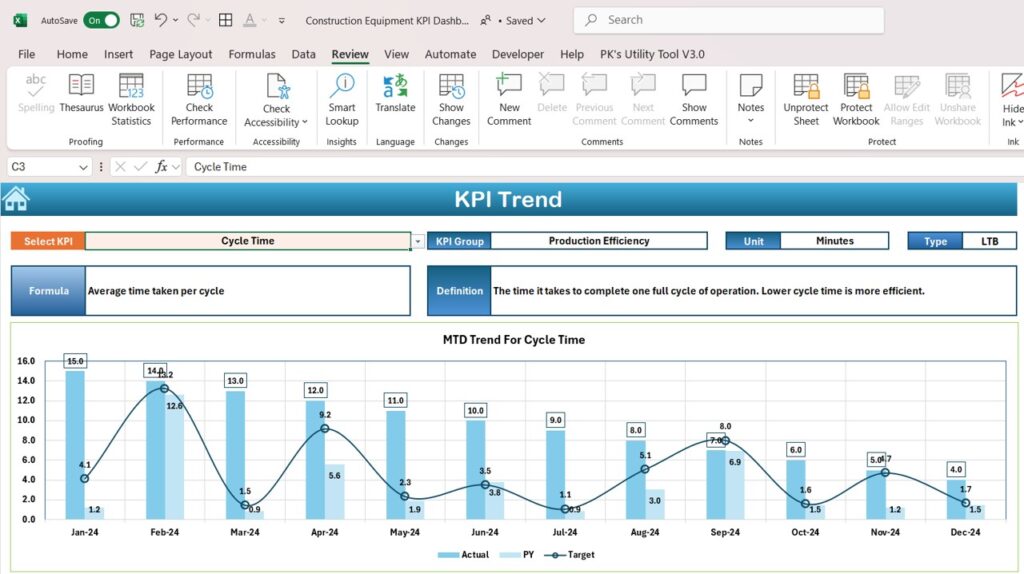Screen dimensions: 1024x574
Task: Click the LTB type cell
Action: click(x=989, y=242)
